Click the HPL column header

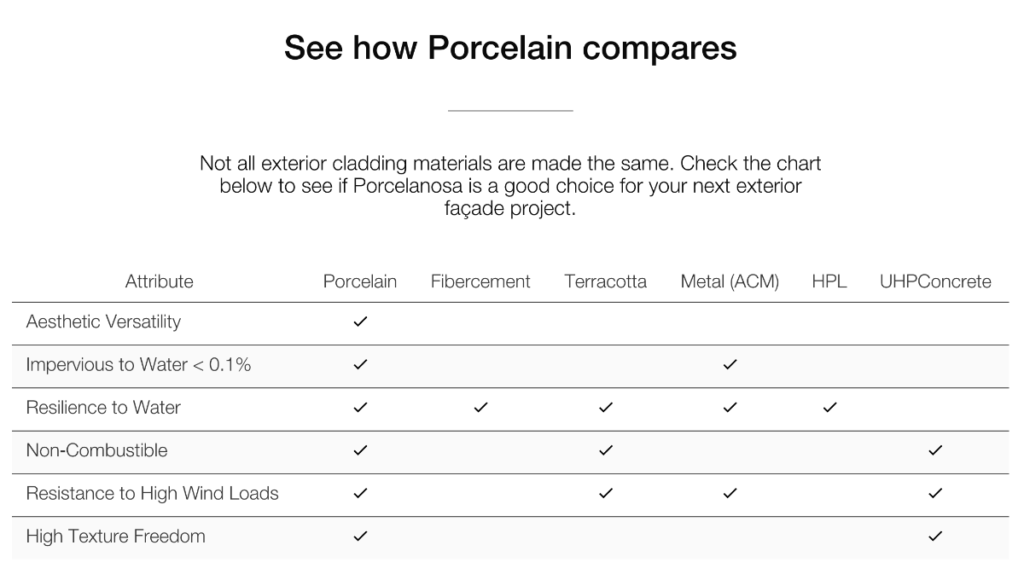829,282
